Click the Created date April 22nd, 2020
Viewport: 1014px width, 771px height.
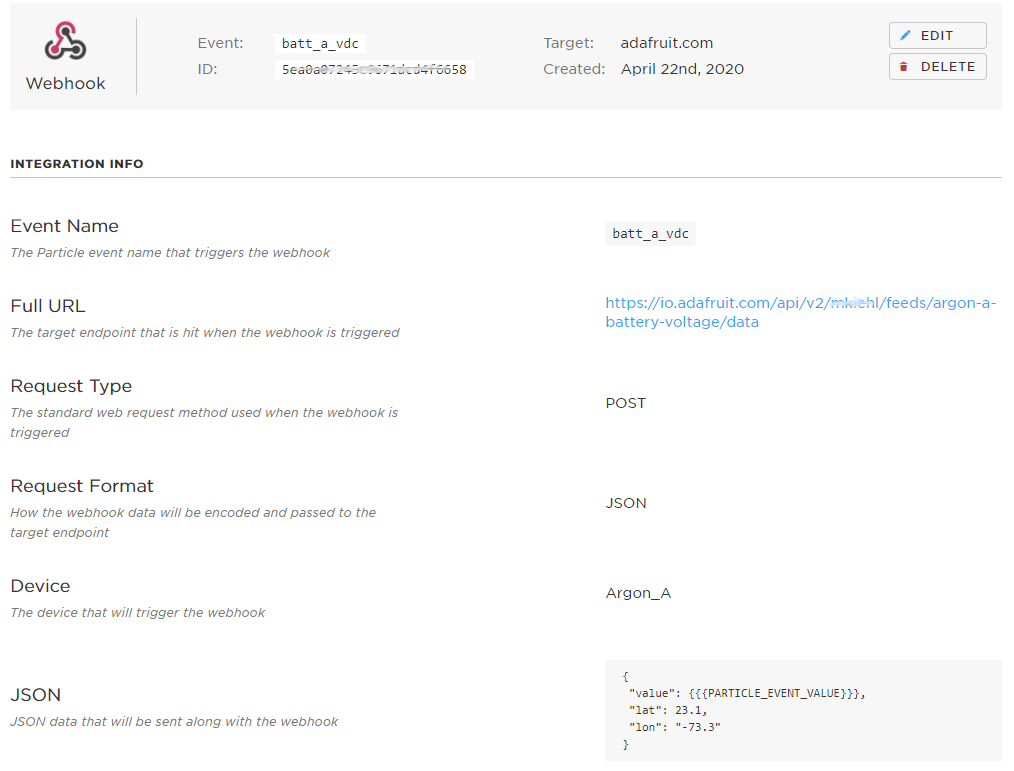pyautogui.click(x=682, y=69)
